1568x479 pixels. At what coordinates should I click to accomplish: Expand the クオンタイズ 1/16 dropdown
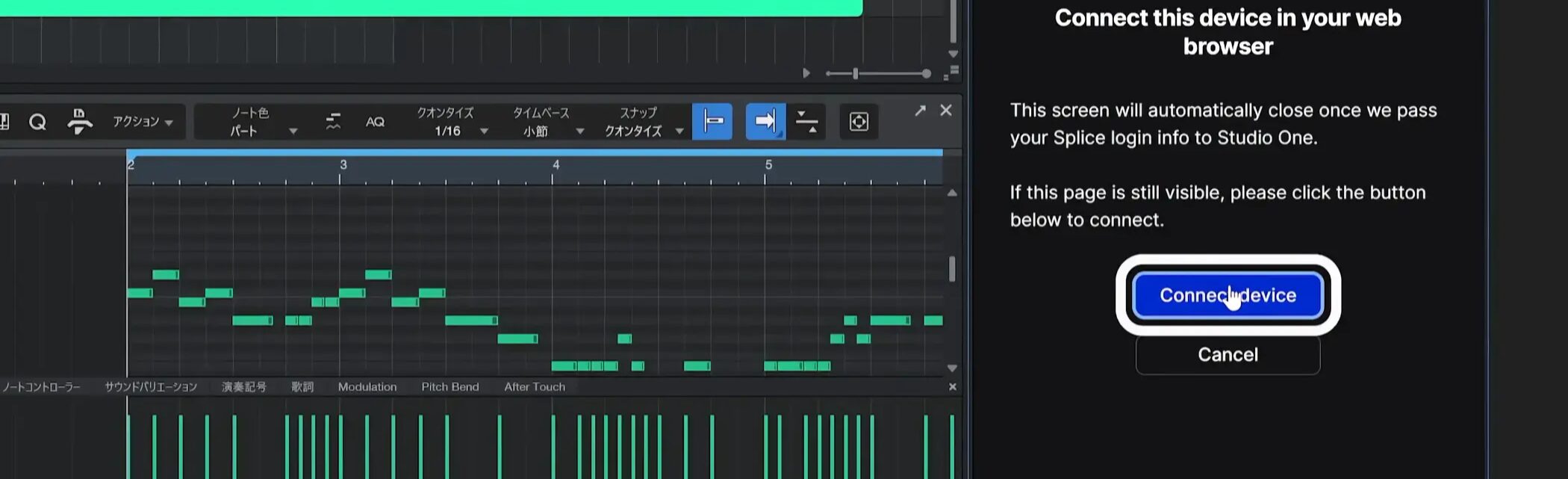(x=452, y=123)
